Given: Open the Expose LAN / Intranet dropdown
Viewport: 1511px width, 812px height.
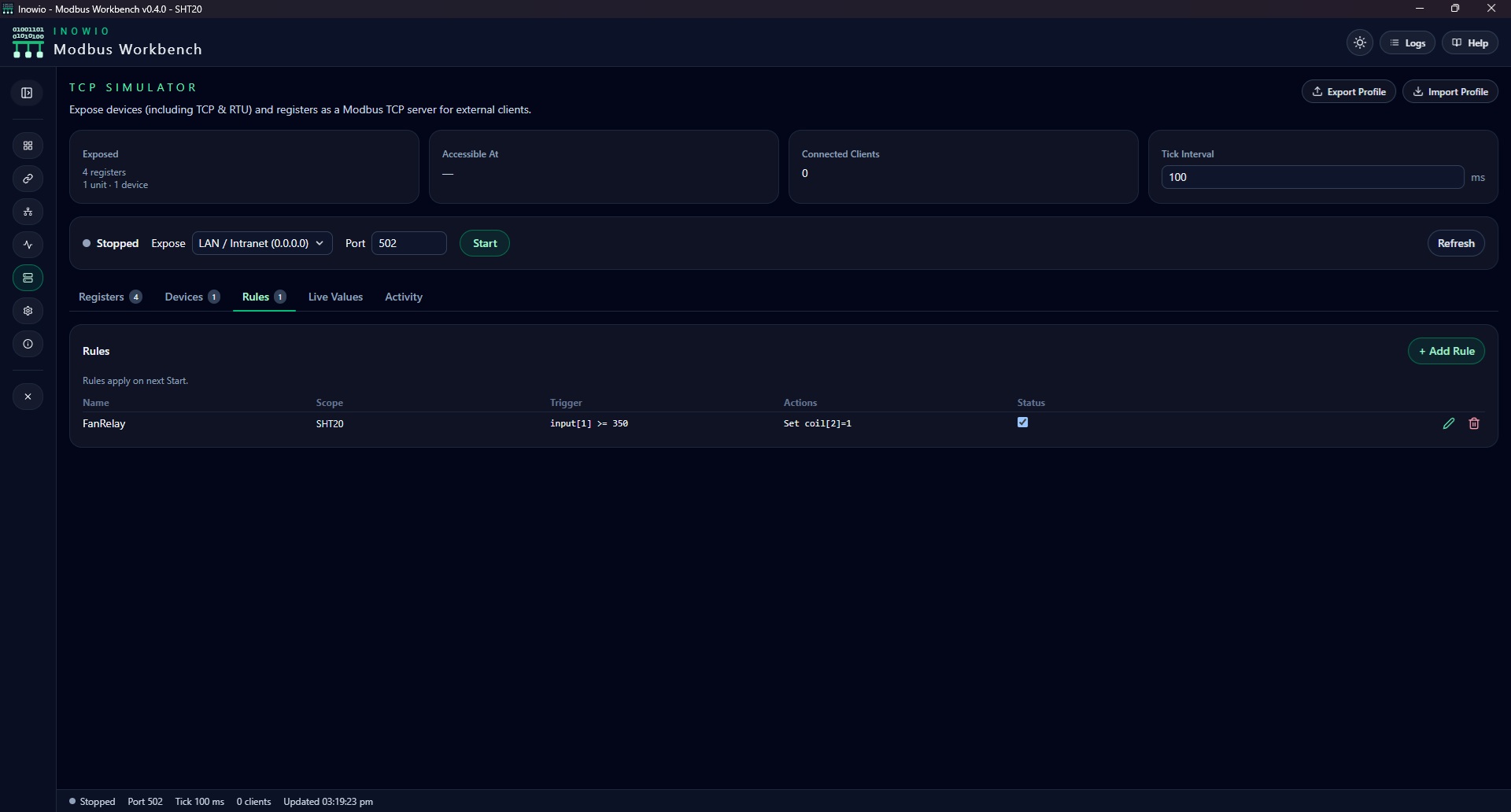Looking at the screenshot, I should (262, 243).
